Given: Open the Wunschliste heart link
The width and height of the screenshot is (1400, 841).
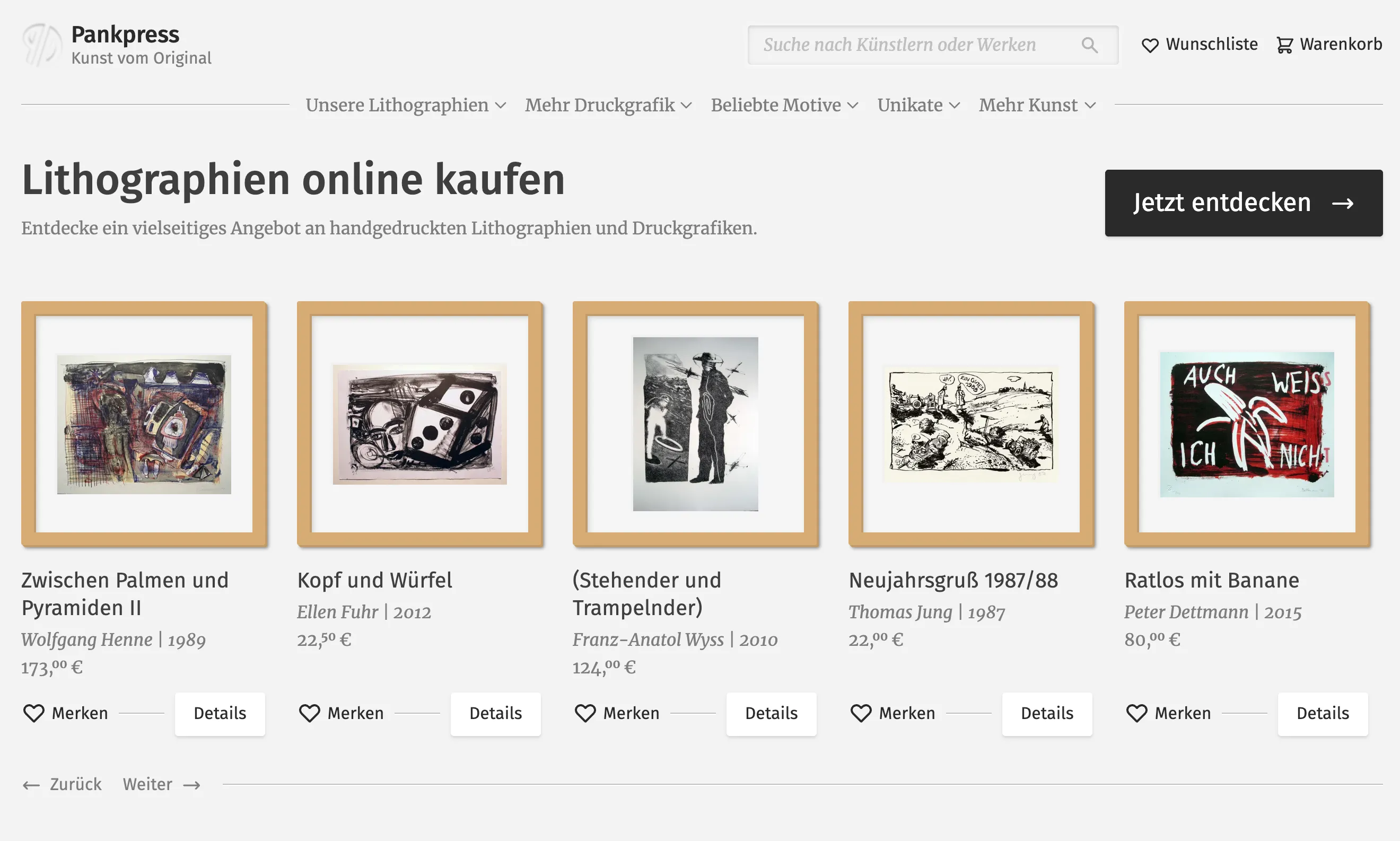Looking at the screenshot, I should [x=1199, y=44].
